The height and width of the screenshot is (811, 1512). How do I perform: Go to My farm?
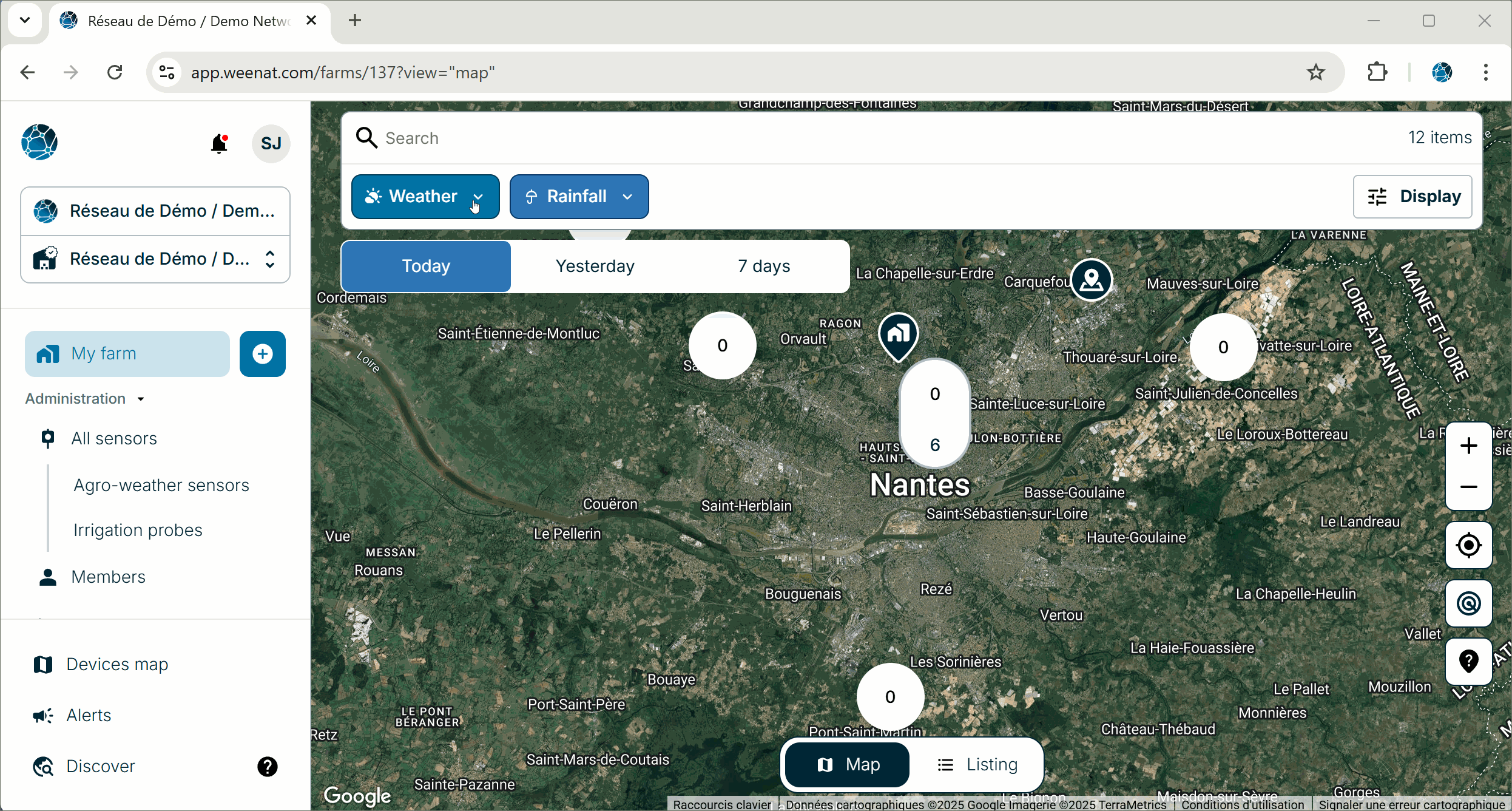tap(127, 354)
